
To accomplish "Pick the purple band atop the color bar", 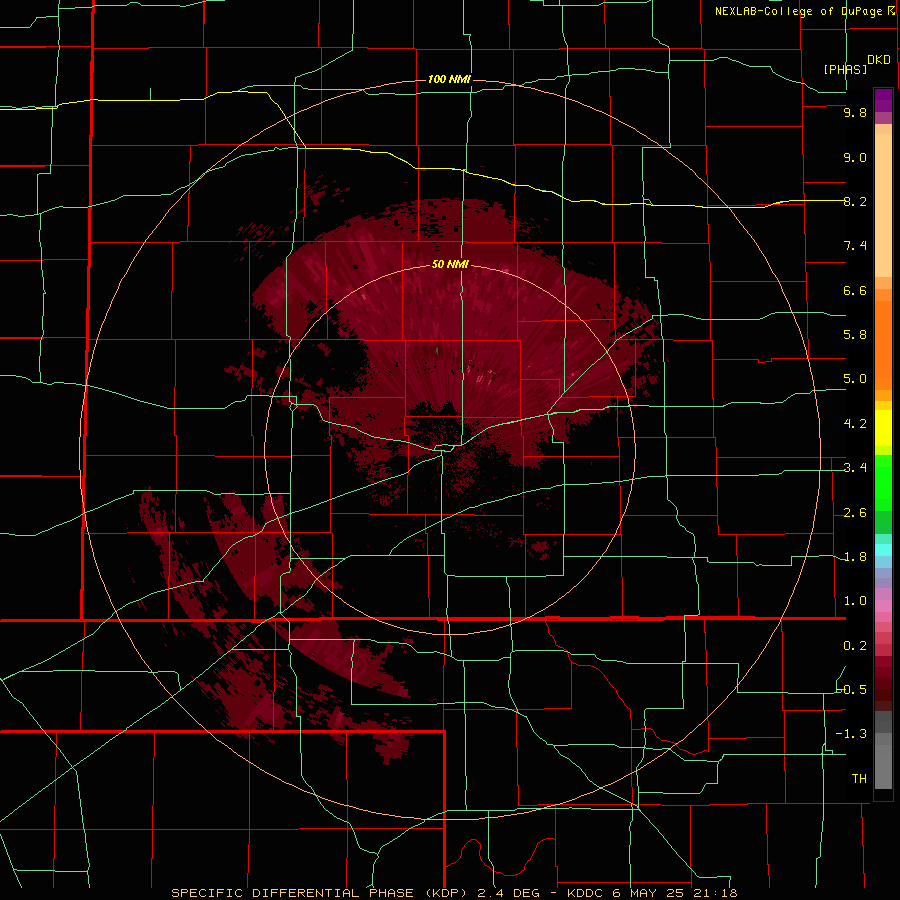I will (883, 100).
